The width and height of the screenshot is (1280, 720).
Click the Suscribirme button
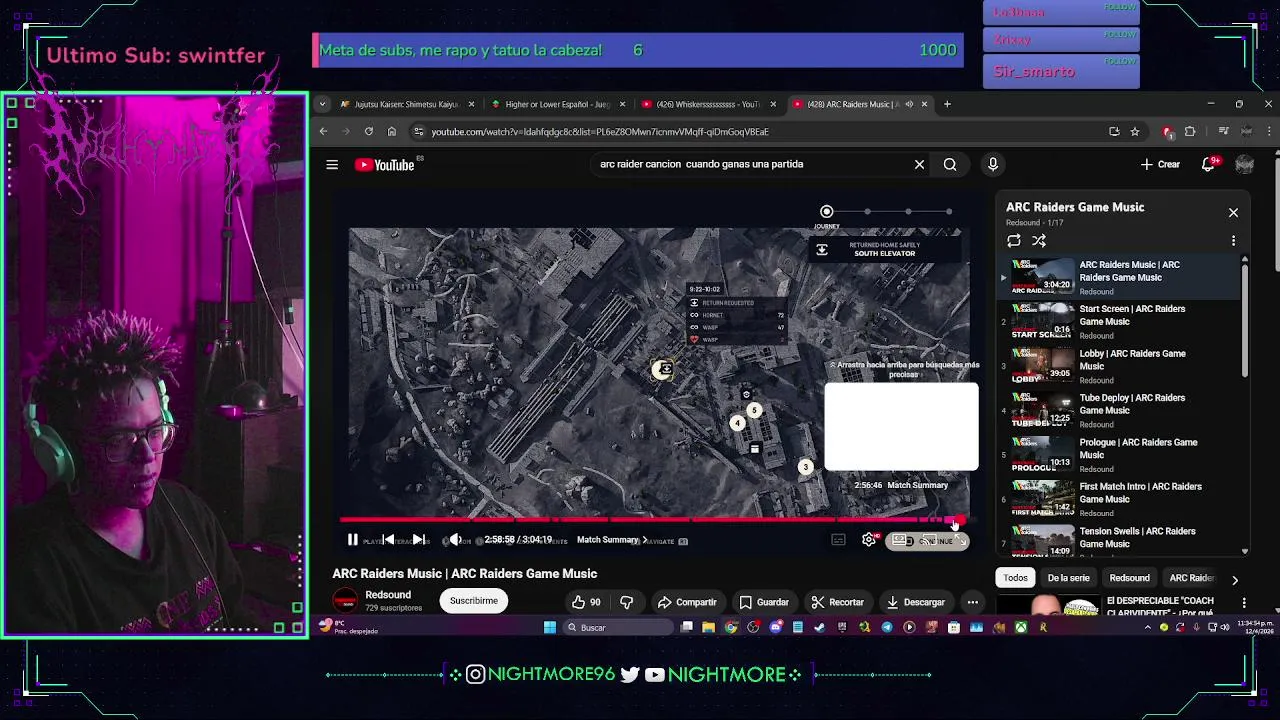pyautogui.click(x=473, y=601)
